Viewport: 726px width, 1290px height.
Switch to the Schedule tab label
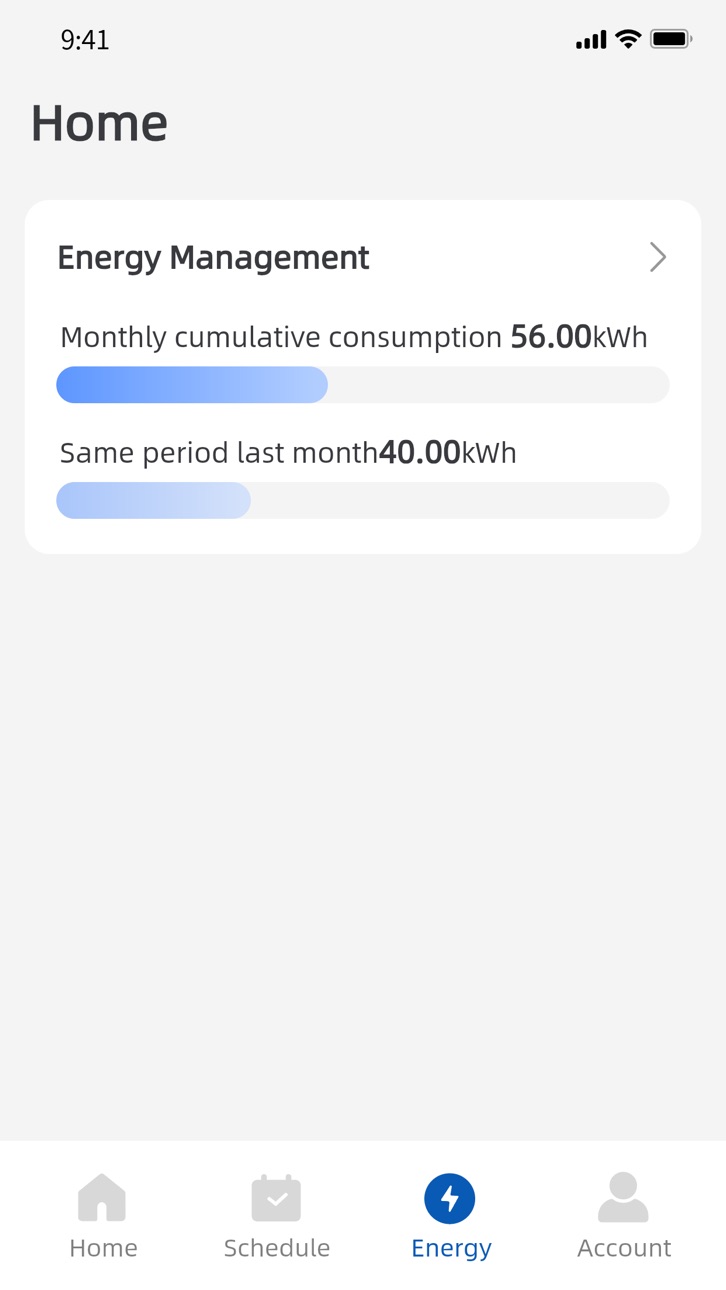click(x=277, y=1248)
